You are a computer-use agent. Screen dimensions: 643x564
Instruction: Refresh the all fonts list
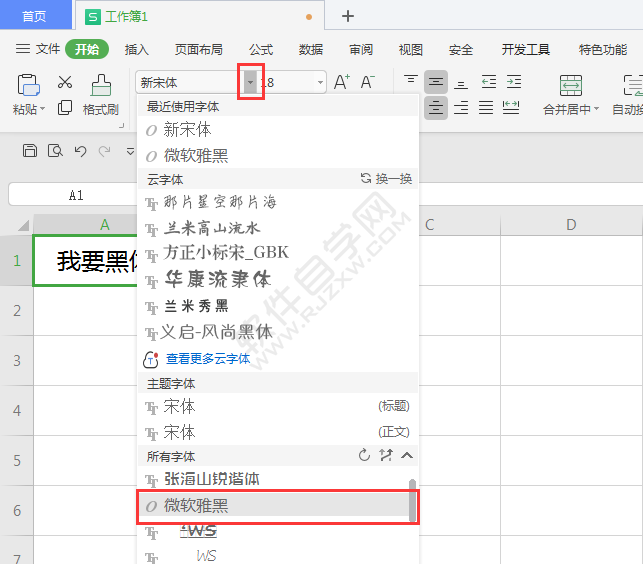pyautogui.click(x=364, y=455)
